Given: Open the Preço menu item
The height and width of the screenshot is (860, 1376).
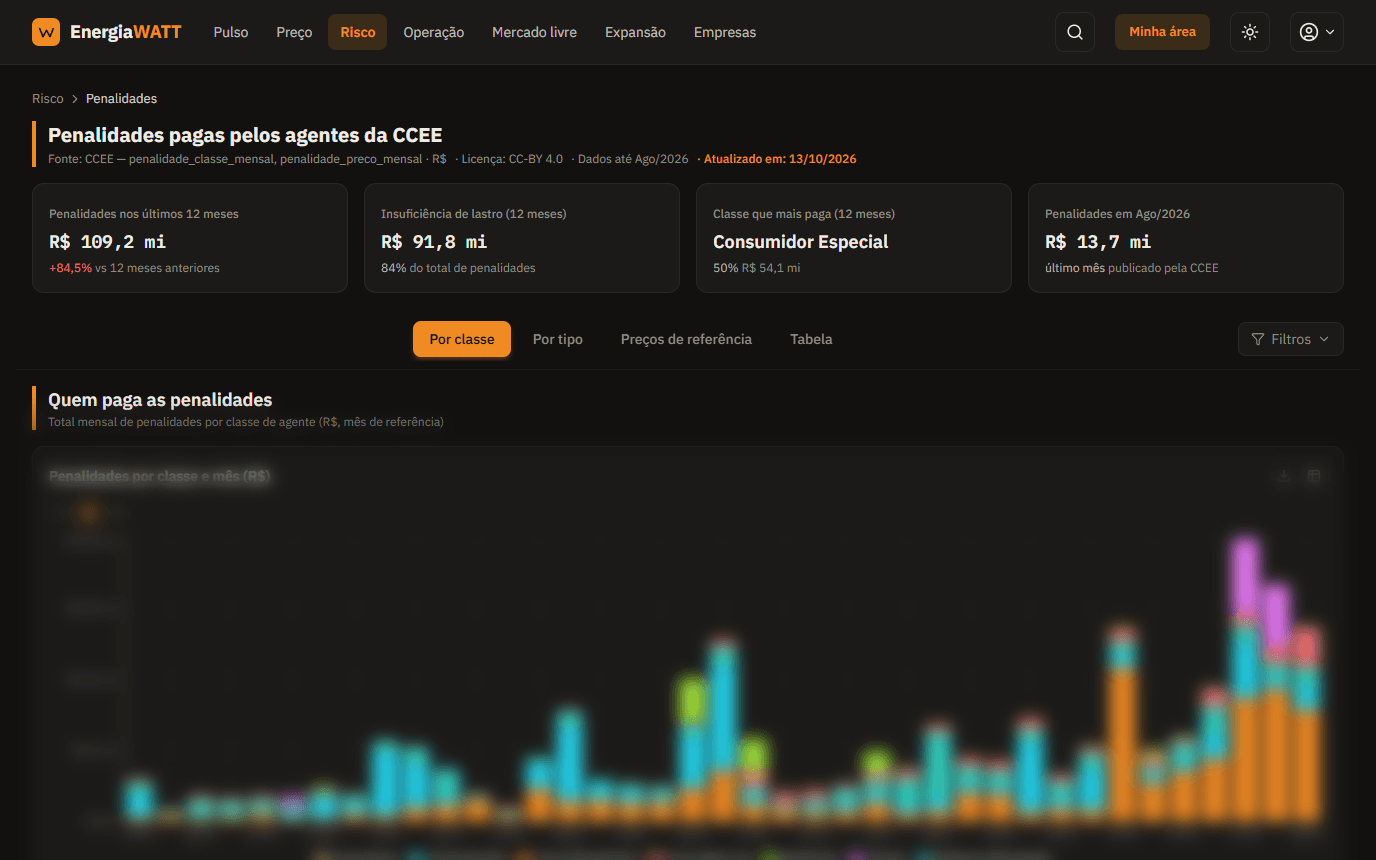Looking at the screenshot, I should coord(294,32).
